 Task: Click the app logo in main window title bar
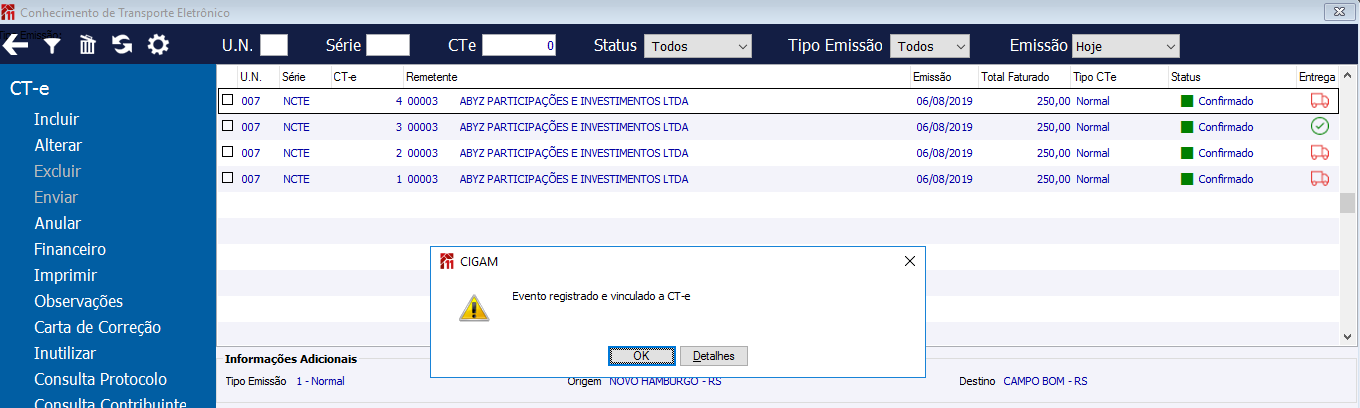9,12
